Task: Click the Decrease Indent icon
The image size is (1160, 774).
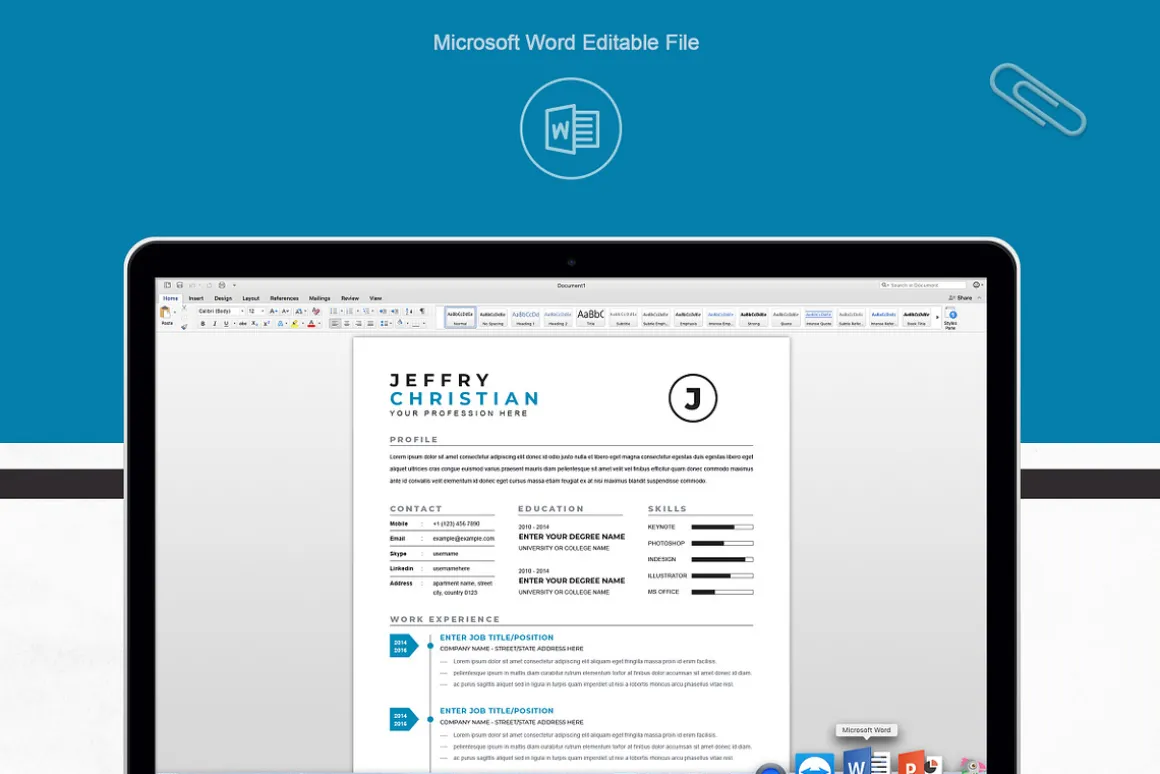Action: point(382,312)
